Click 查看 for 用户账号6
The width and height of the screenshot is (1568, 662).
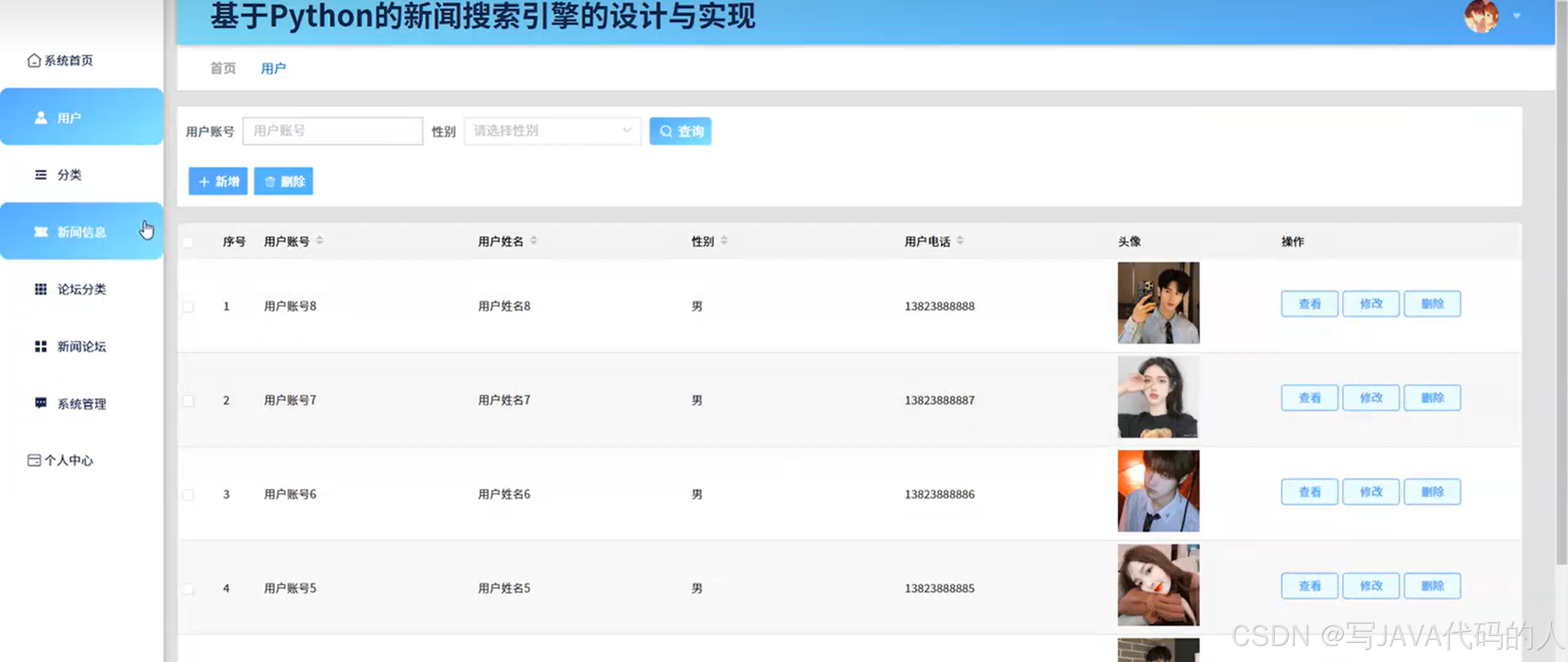tap(1310, 492)
